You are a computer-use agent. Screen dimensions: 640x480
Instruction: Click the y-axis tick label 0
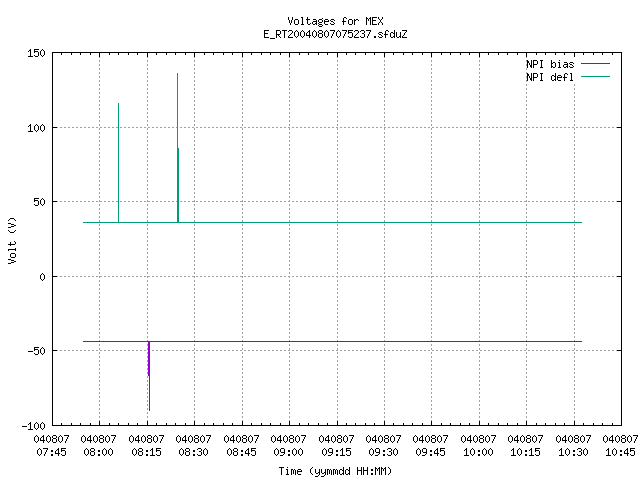pos(42,278)
